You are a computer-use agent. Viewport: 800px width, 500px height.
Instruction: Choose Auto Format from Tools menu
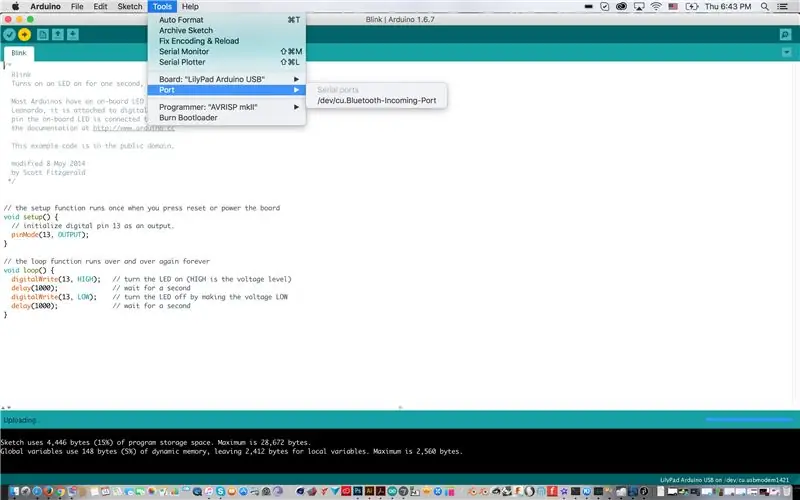pos(227,20)
